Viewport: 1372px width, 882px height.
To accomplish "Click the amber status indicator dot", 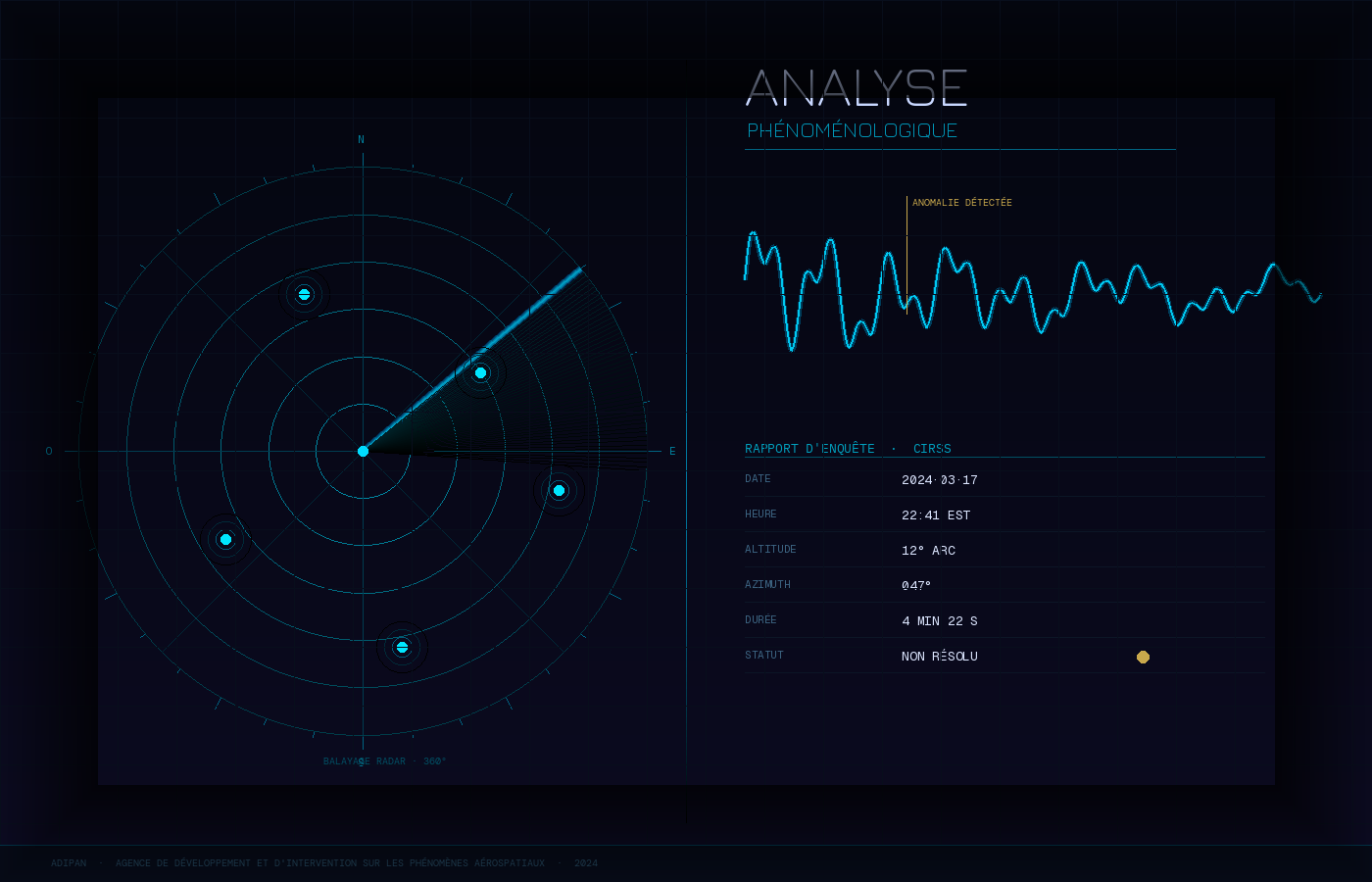I will [1143, 657].
